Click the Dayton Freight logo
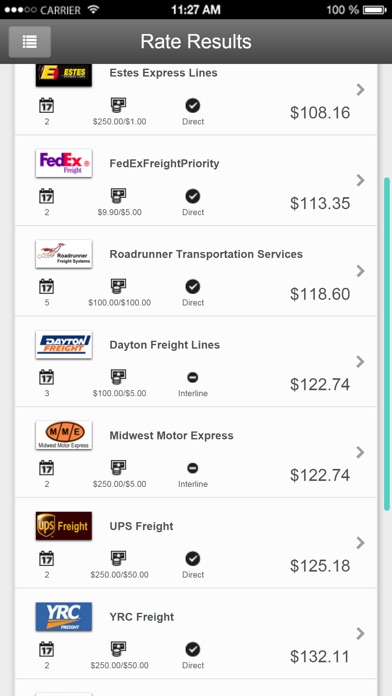This screenshot has width=392, height=696. pyautogui.click(x=64, y=344)
